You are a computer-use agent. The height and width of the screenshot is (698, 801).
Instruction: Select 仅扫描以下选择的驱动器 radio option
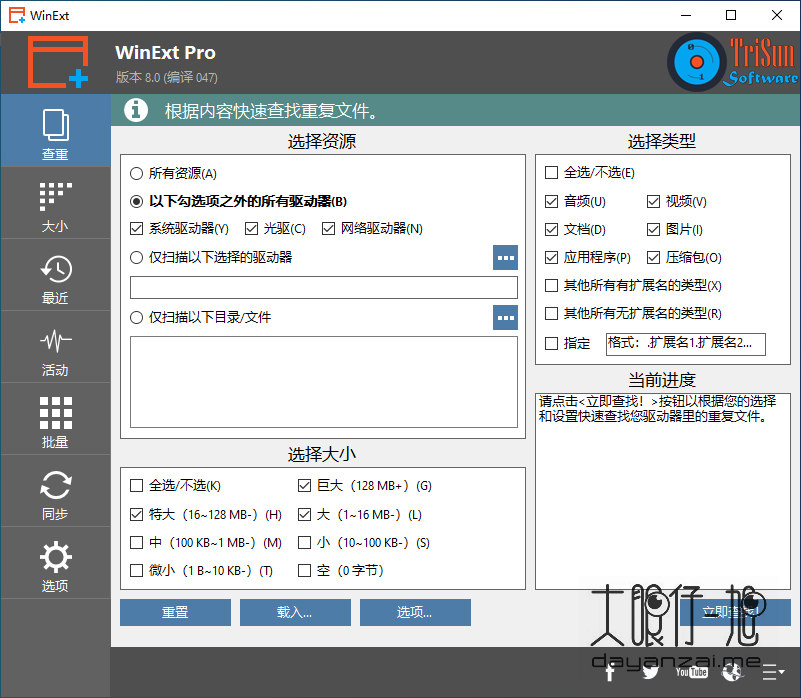pyautogui.click(x=211, y=258)
